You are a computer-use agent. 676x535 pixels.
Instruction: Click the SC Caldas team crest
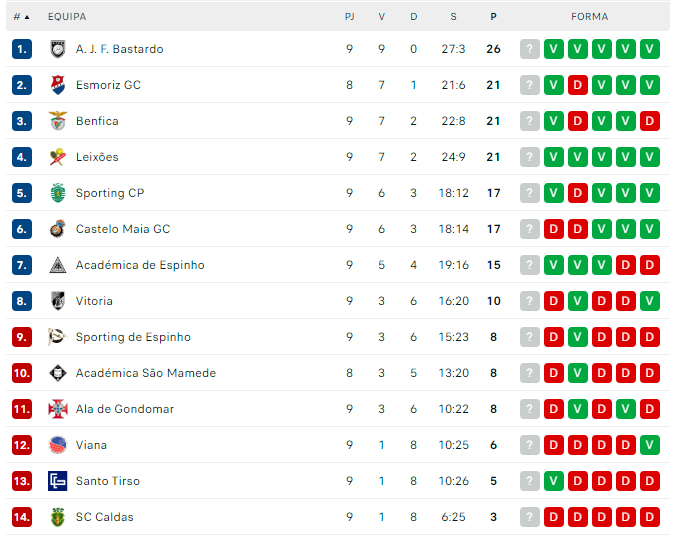[58, 517]
